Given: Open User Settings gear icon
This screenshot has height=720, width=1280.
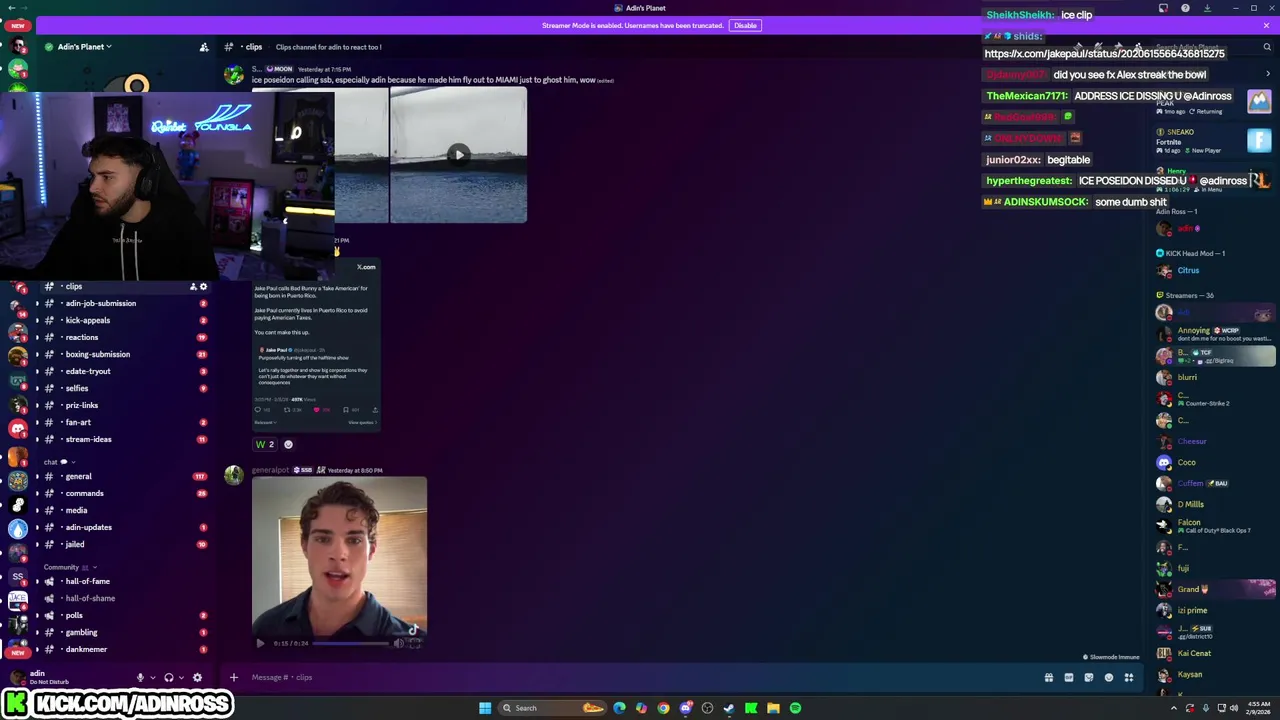Looking at the screenshot, I should point(197,677).
